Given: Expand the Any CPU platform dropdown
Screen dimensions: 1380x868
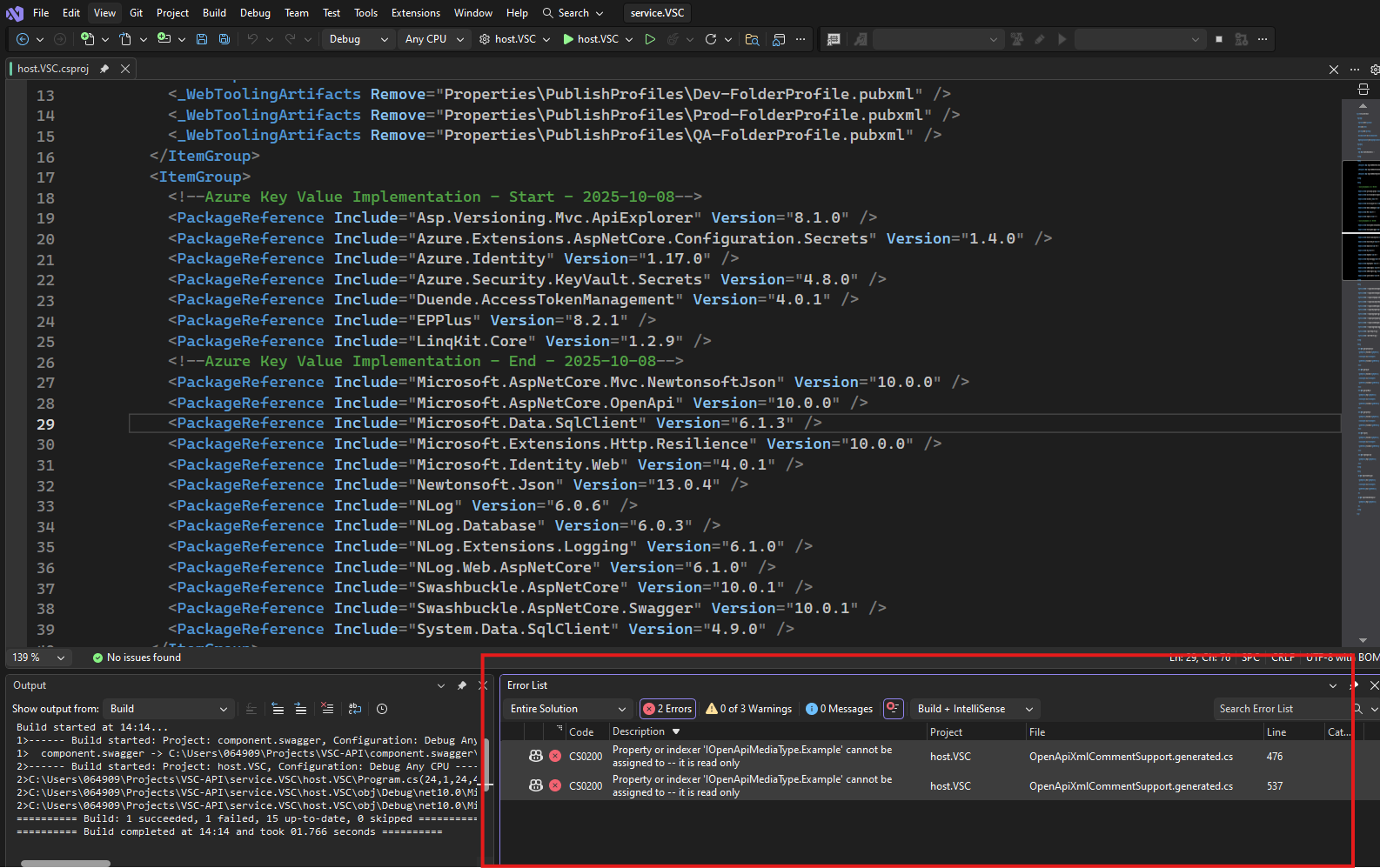Looking at the screenshot, I should (434, 39).
